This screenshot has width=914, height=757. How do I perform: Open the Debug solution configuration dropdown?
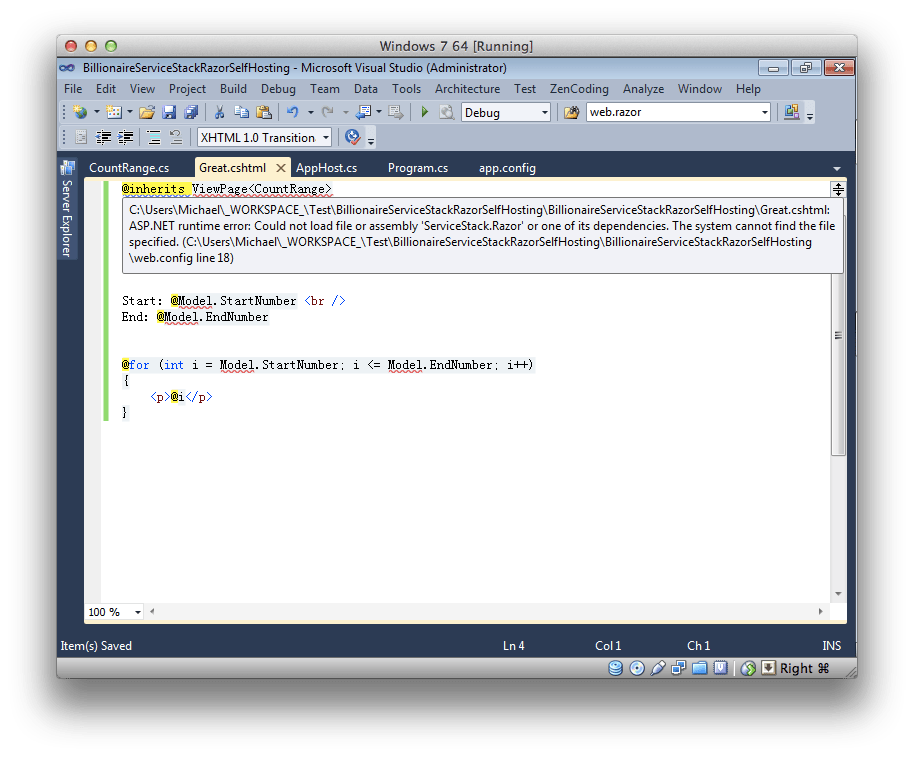coord(544,112)
